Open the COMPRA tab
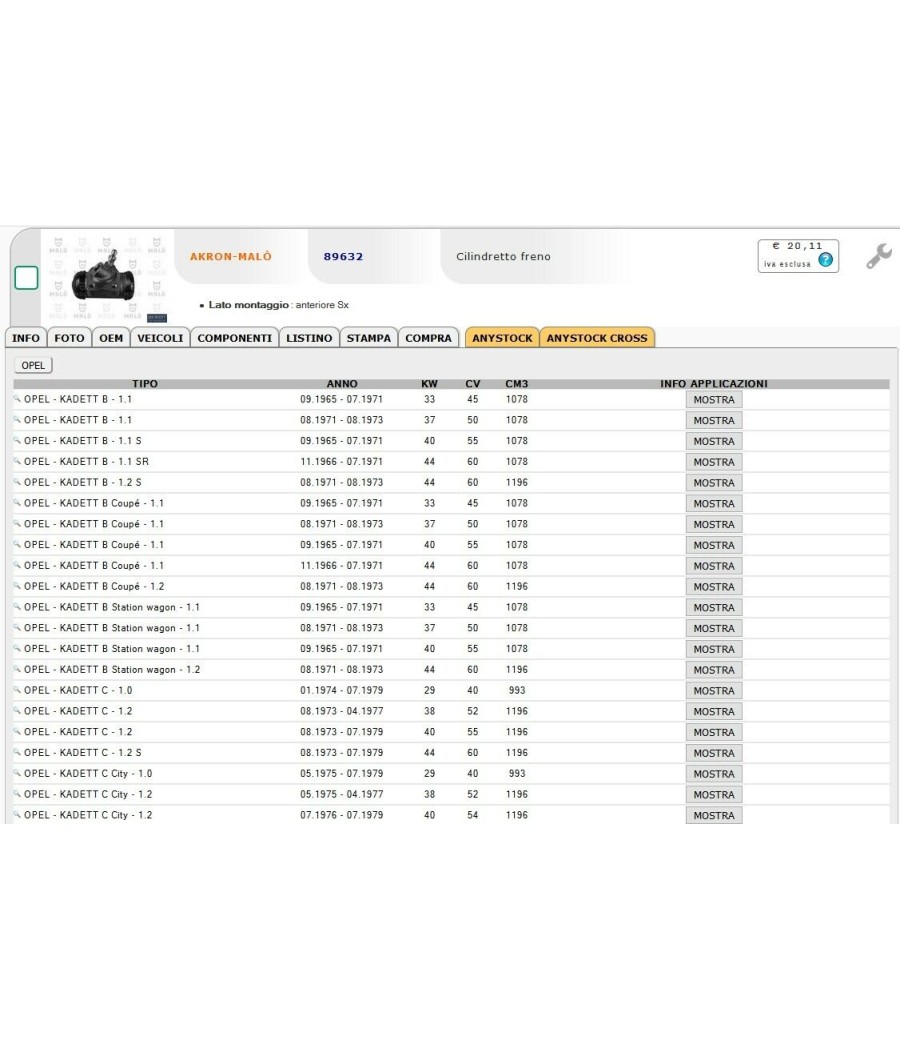Screen dimensions: 900x1050 pyautogui.click(x=429, y=338)
